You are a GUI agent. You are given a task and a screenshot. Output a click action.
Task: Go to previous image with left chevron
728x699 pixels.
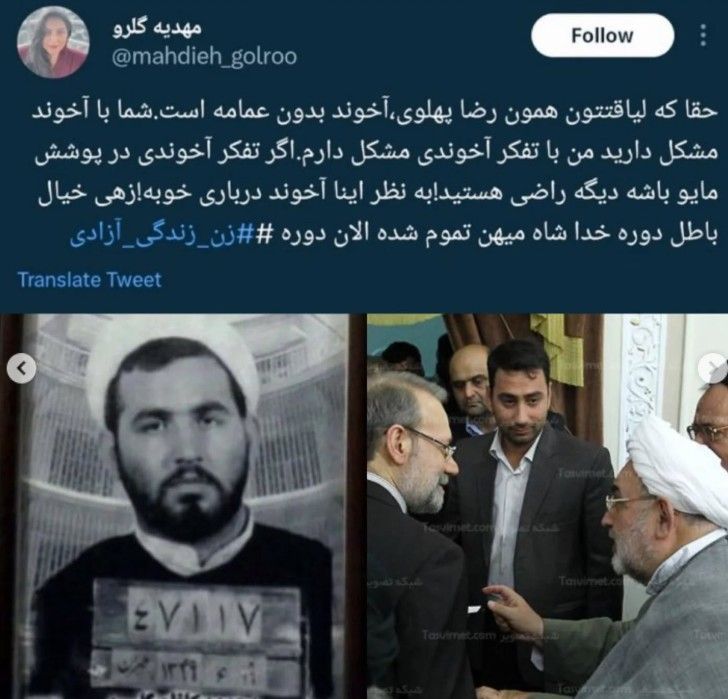point(21,369)
